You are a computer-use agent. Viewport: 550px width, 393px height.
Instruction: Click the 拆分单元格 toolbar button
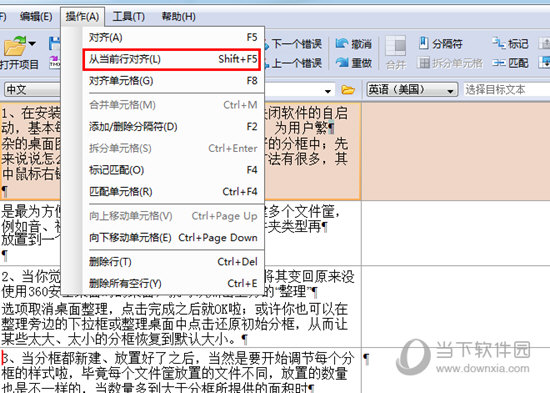click(x=450, y=63)
